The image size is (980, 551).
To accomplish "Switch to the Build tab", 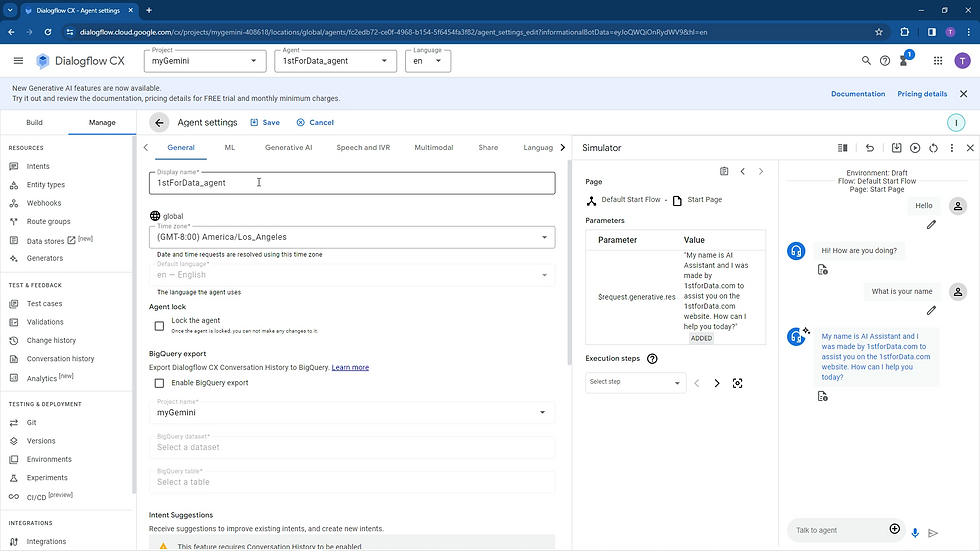I will 34,122.
